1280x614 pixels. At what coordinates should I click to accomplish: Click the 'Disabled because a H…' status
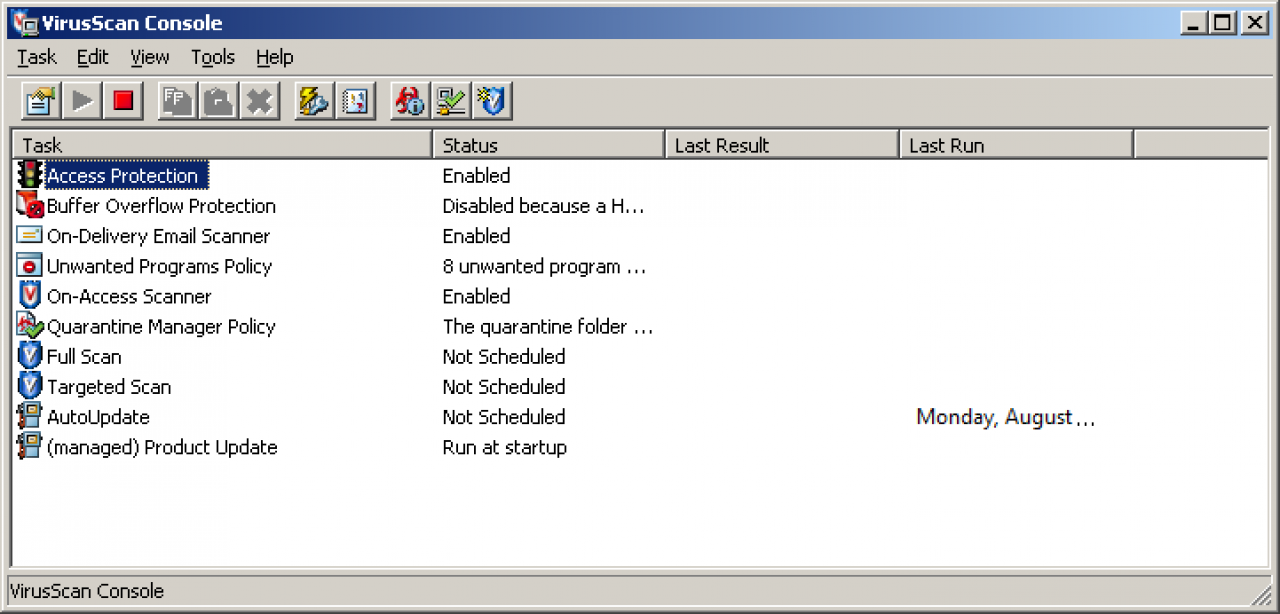pyautogui.click(x=544, y=206)
